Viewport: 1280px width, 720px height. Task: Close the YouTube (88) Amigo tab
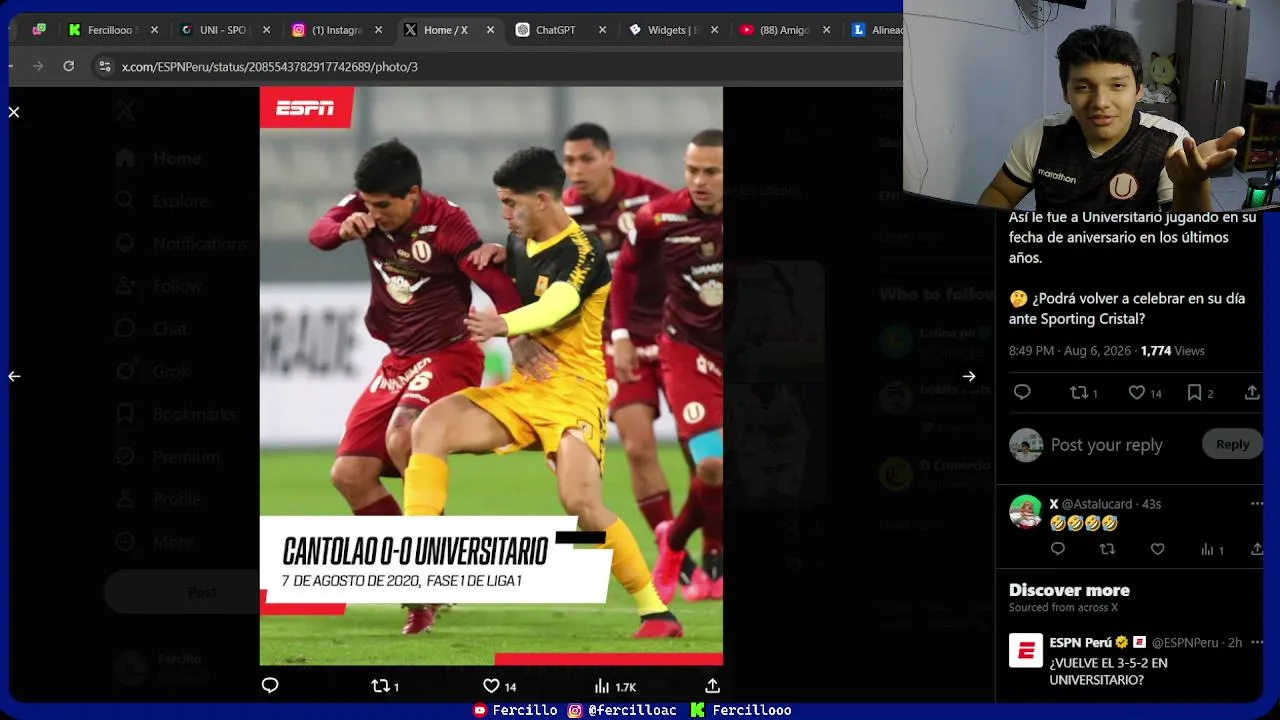click(x=826, y=30)
